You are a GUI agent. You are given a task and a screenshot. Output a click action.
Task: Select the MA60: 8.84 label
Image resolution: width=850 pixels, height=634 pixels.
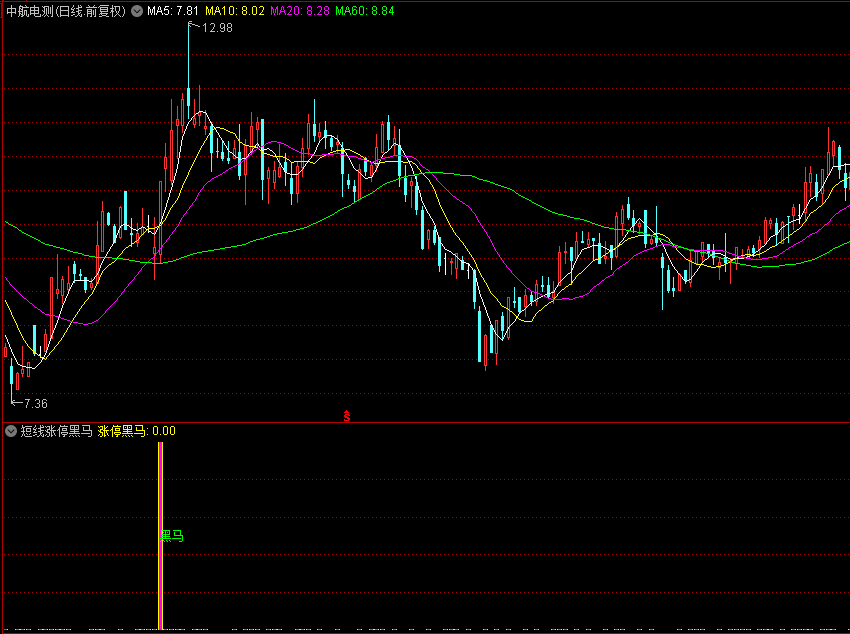point(365,11)
